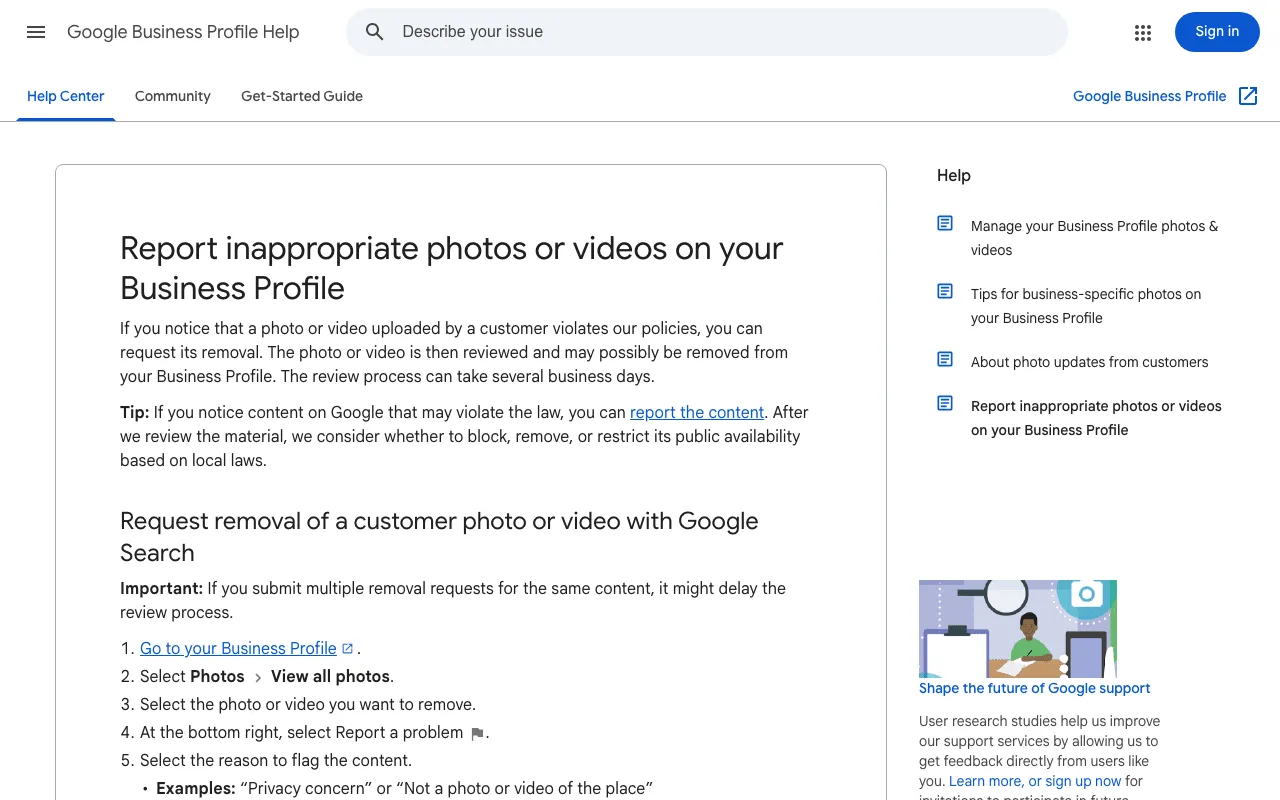Click the external-link icon beside Google Business Profile
This screenshot has height=800, width=1280.
coord(1248,96)
